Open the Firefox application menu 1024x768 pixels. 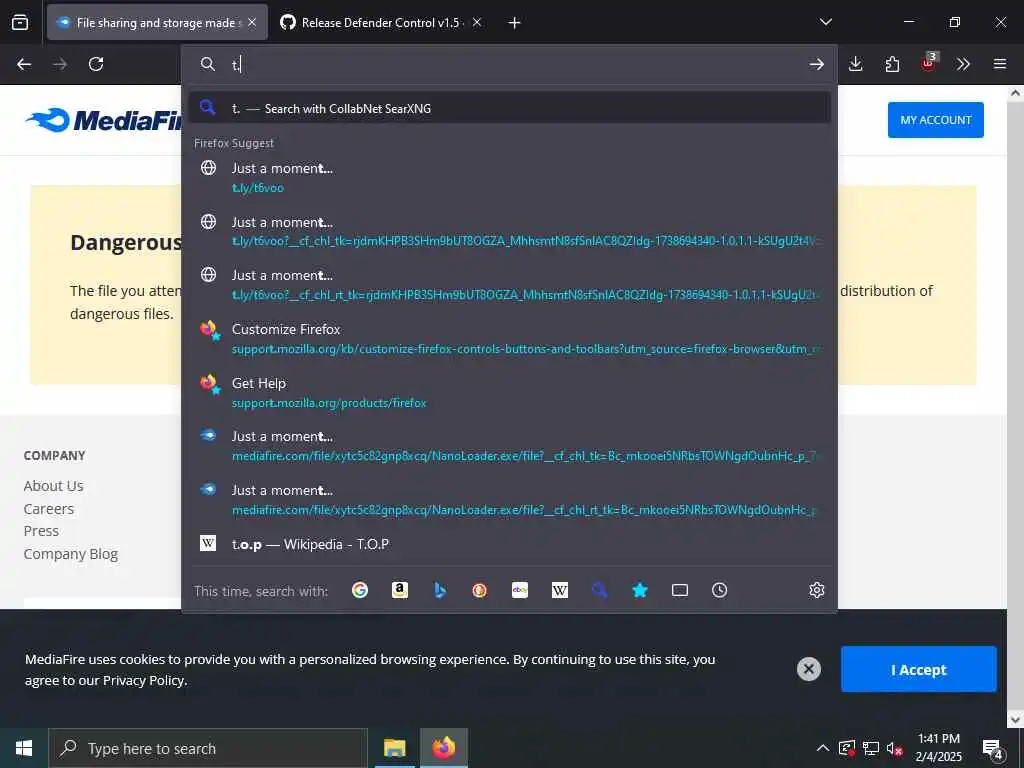coord(1000,64)
